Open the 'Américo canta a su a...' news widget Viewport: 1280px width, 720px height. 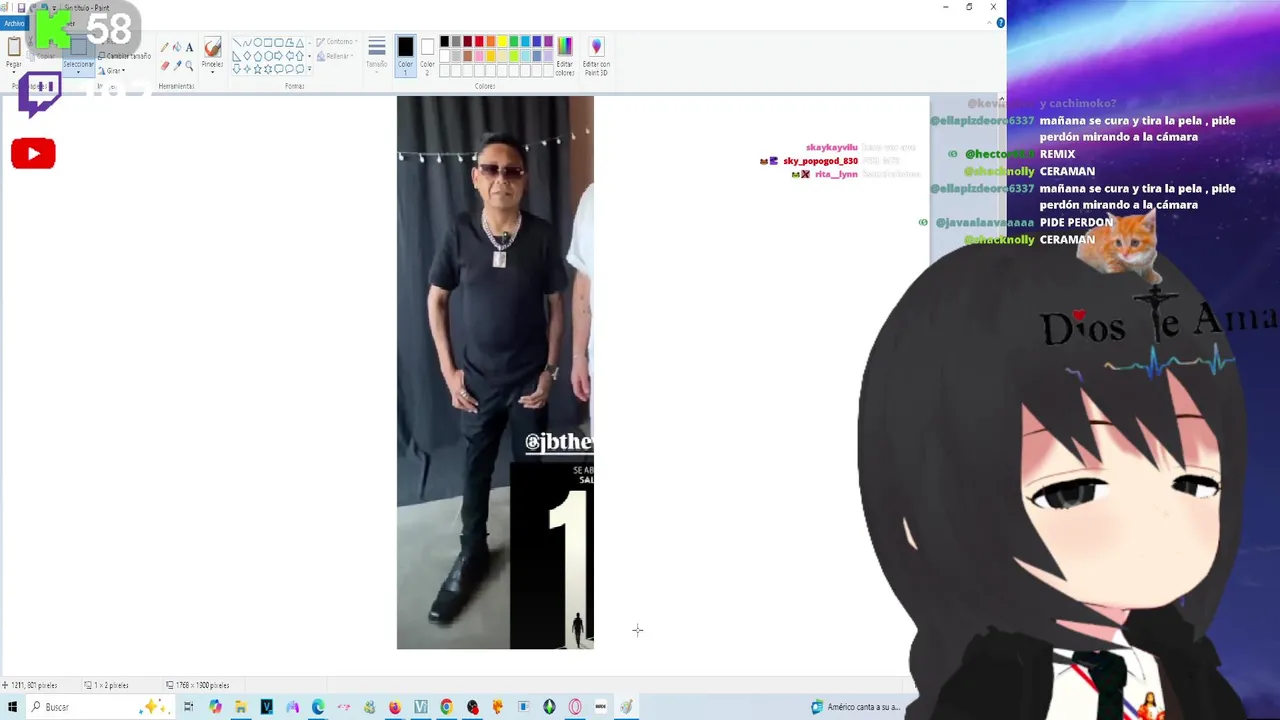856,707
